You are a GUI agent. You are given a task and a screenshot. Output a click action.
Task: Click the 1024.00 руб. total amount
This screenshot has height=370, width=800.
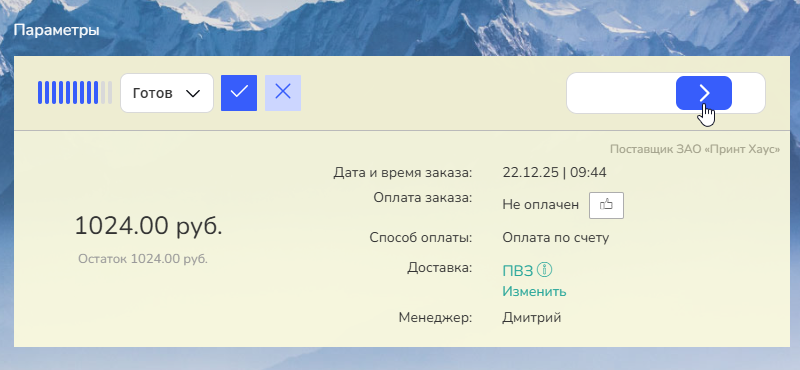[148, 226]
